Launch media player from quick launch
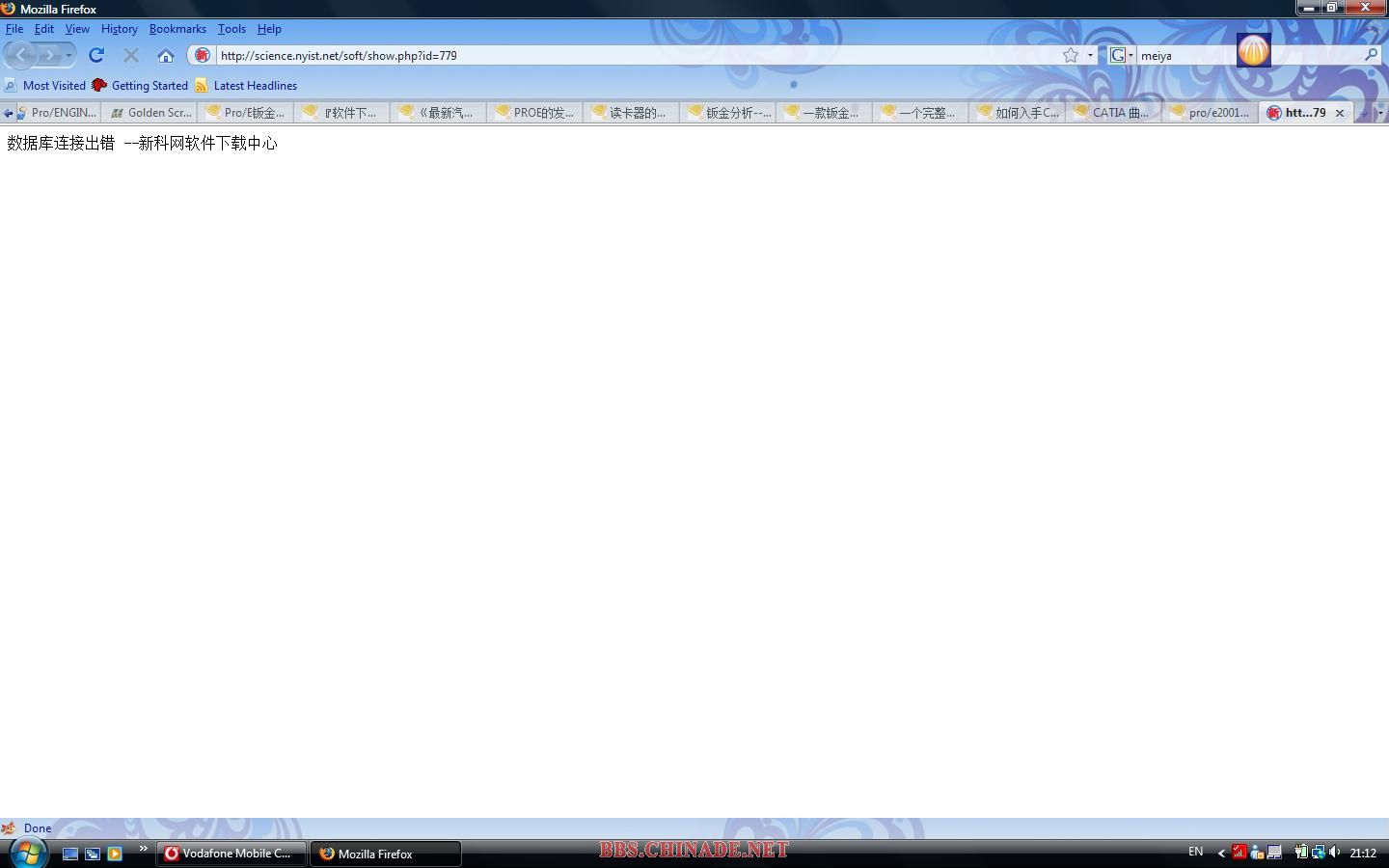Screen dimensions: 1389x868 coord(115,854)
